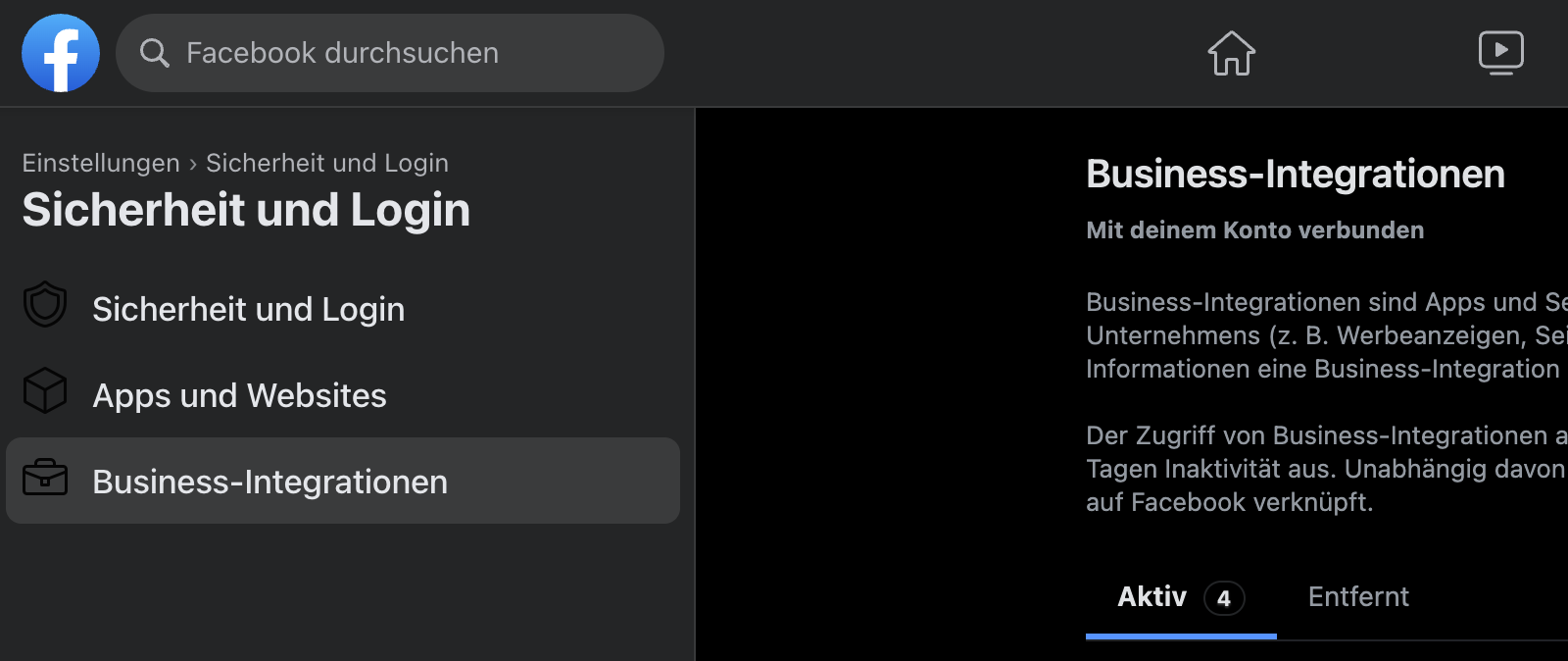Open the Watch video icon

click(1500, 53)
